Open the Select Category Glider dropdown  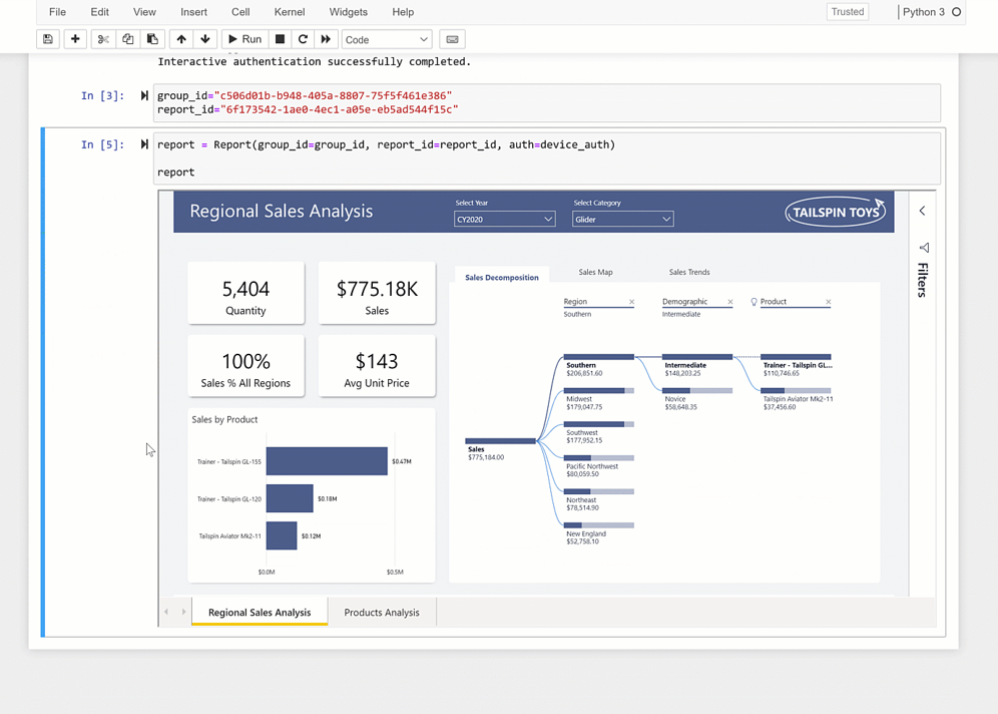622,219
